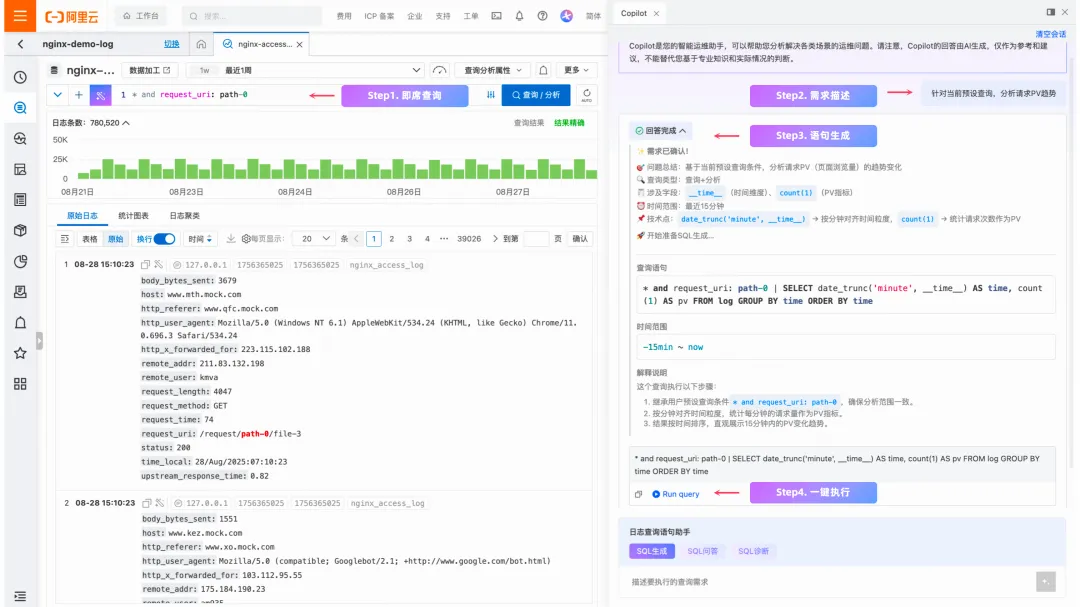
Task: Click the 描述要执行的查询需求 input field
Action: [831, 582]
